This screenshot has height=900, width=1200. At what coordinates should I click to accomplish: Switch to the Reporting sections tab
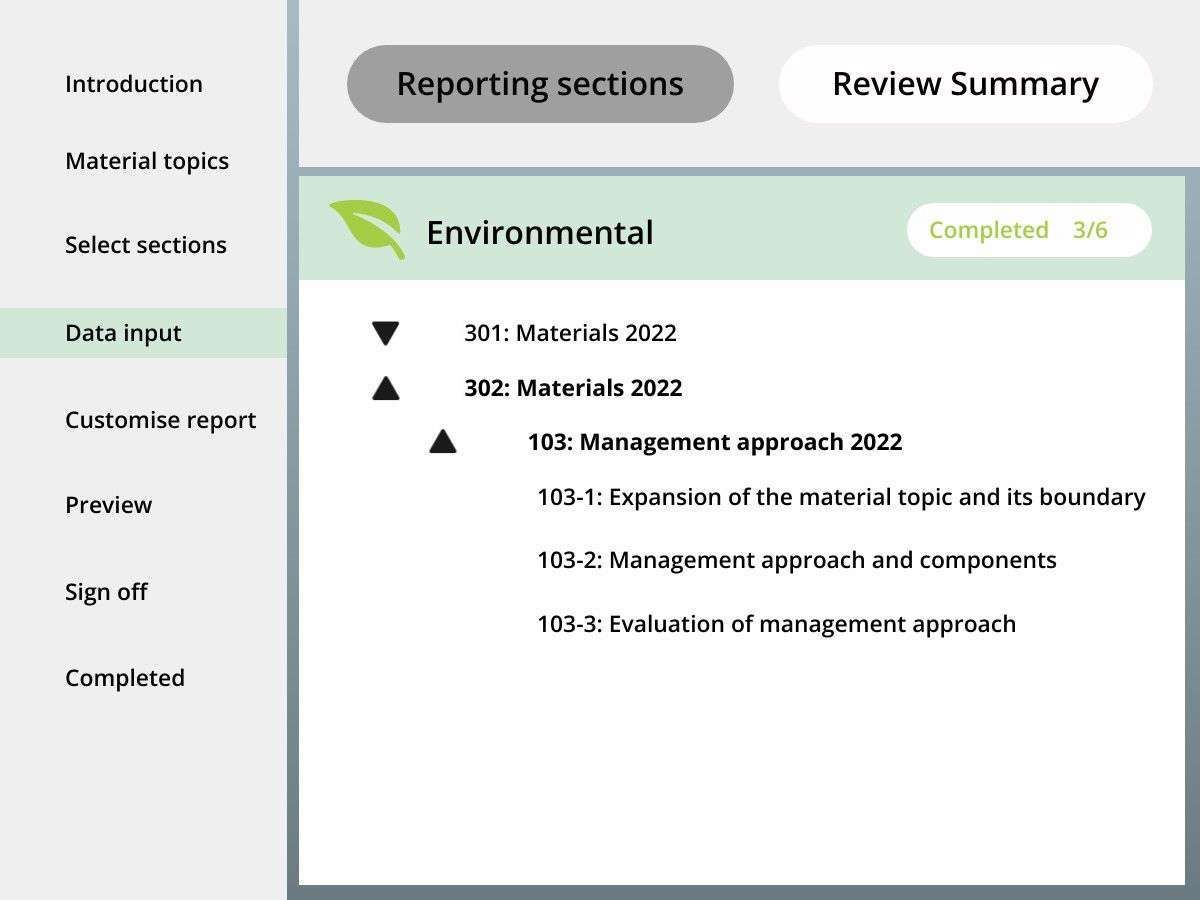[540, 84]
